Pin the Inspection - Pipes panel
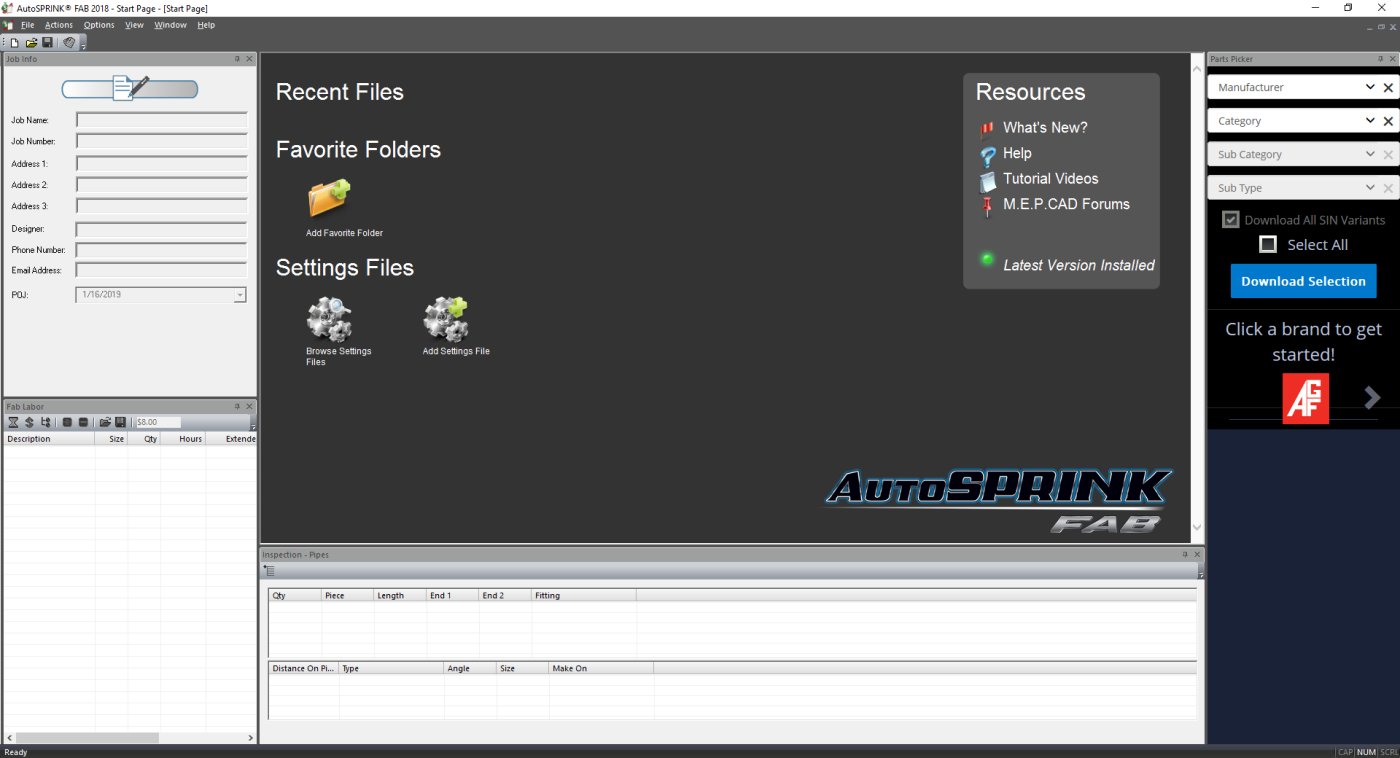Image resolution: width=1400 pixels, height=758 pixels. pos(1185,554)
